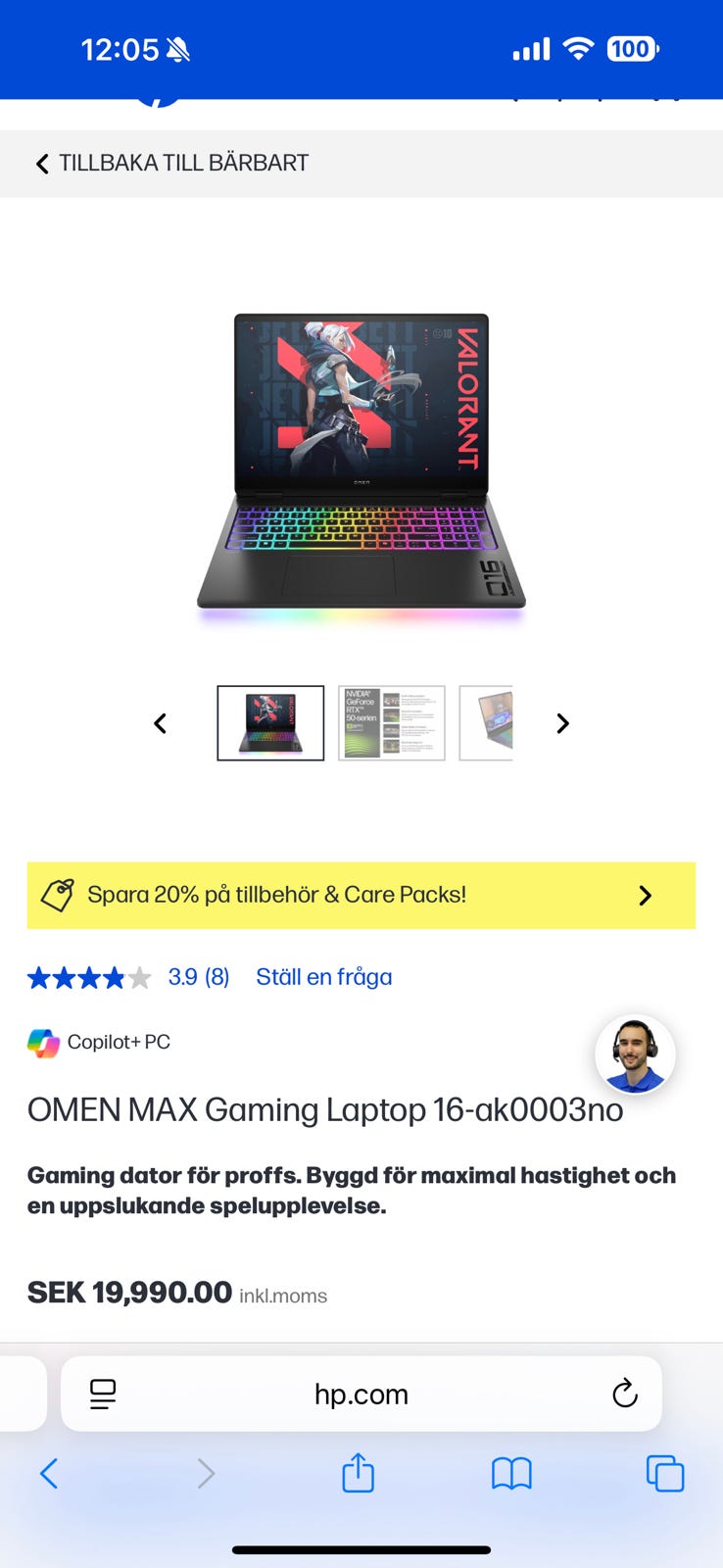This screenshot has height=1568, width=723.
Task: Reload the page with refresh icon
Action: [x=624, y=1393]
